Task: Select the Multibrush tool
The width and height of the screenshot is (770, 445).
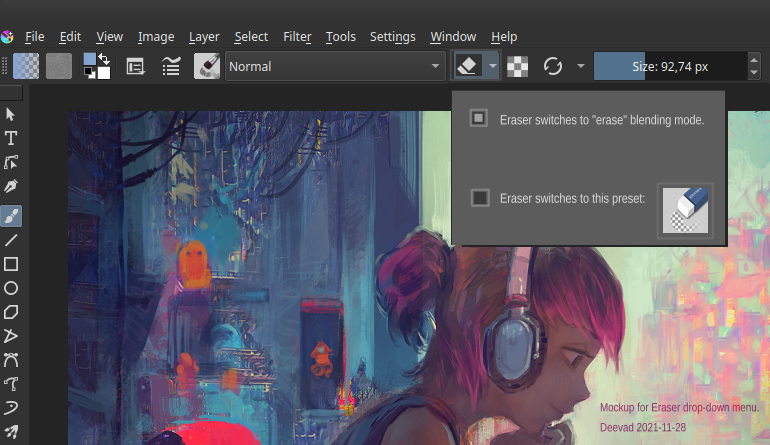Action: 11,431
